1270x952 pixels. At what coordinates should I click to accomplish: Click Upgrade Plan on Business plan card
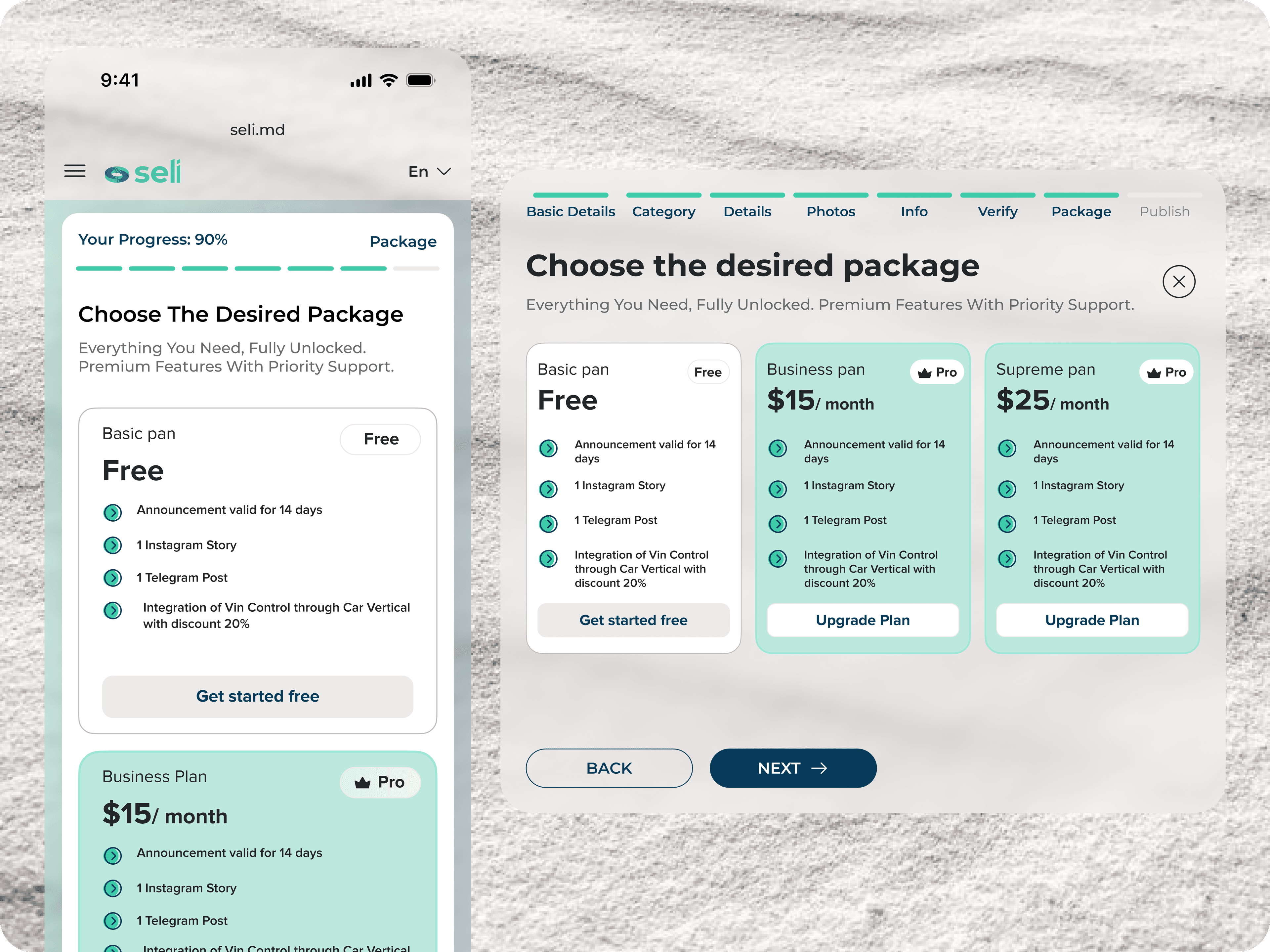(862, 620)
